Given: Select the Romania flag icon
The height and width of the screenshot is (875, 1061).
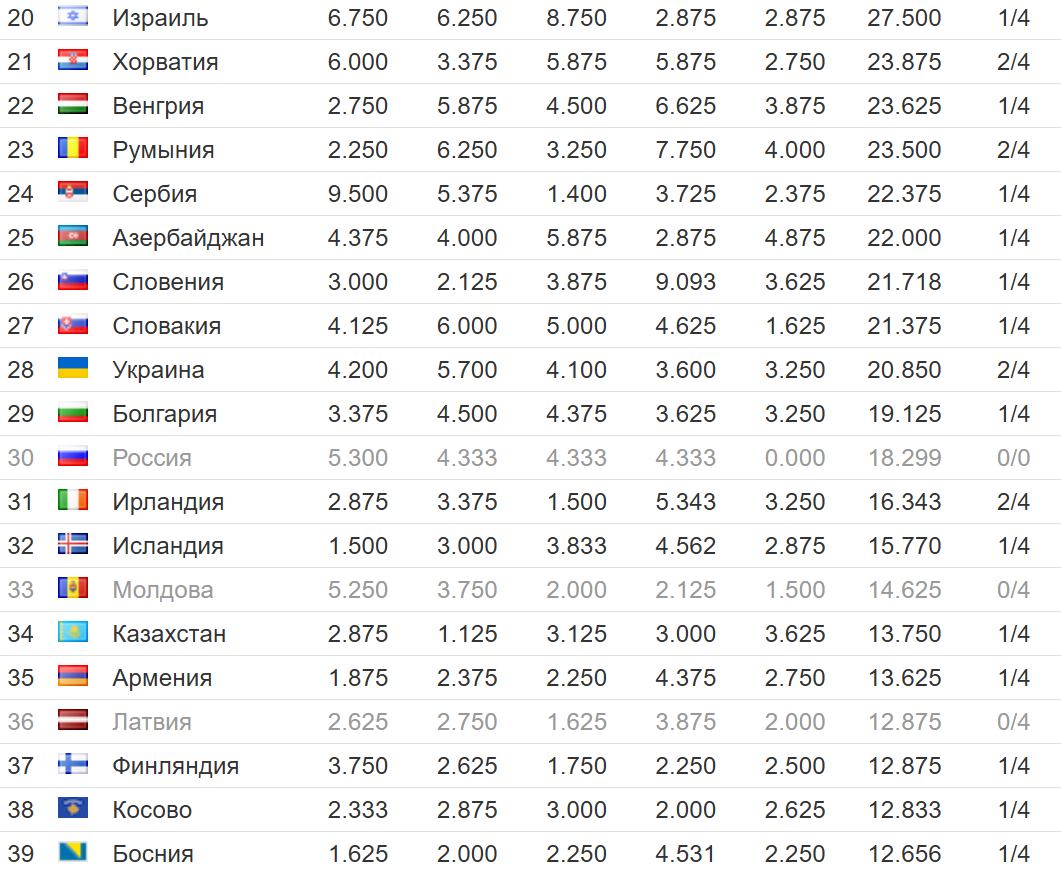Looking at the screenshot, I should coord(73,149).
